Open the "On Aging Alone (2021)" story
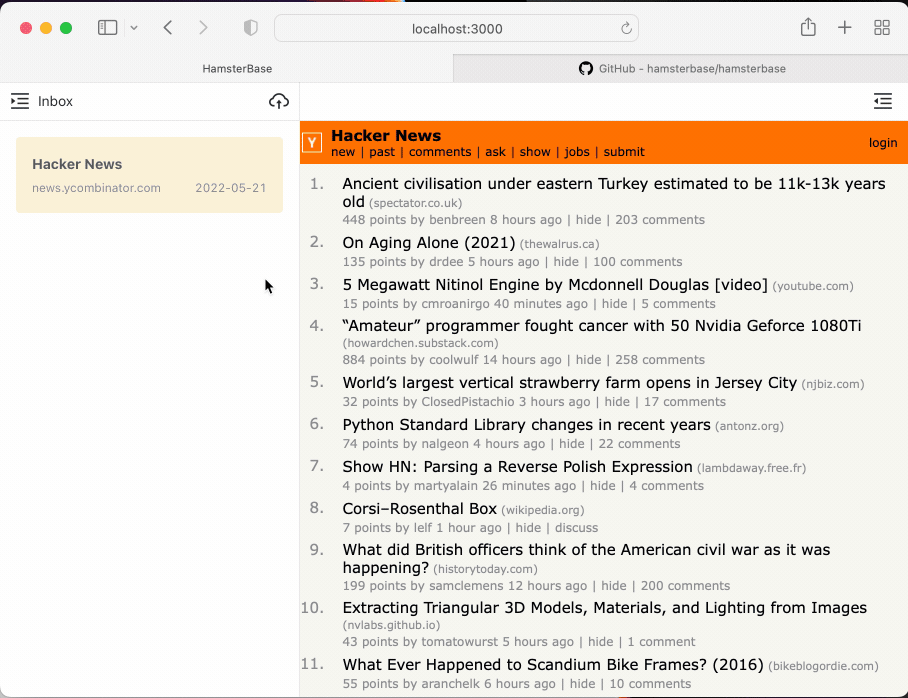Image resolution: width=908 pixels, height=698 pixels. [428, 243]
